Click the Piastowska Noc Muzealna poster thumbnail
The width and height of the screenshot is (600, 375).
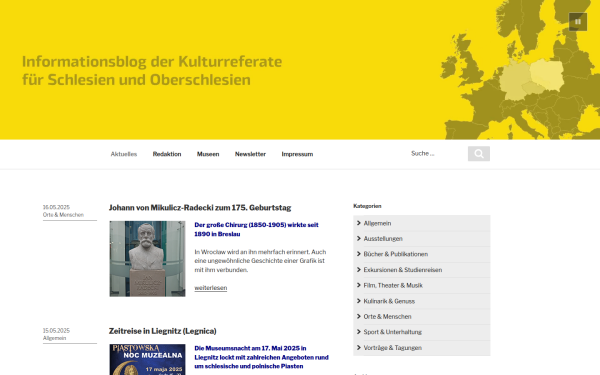tap(147, 359)
